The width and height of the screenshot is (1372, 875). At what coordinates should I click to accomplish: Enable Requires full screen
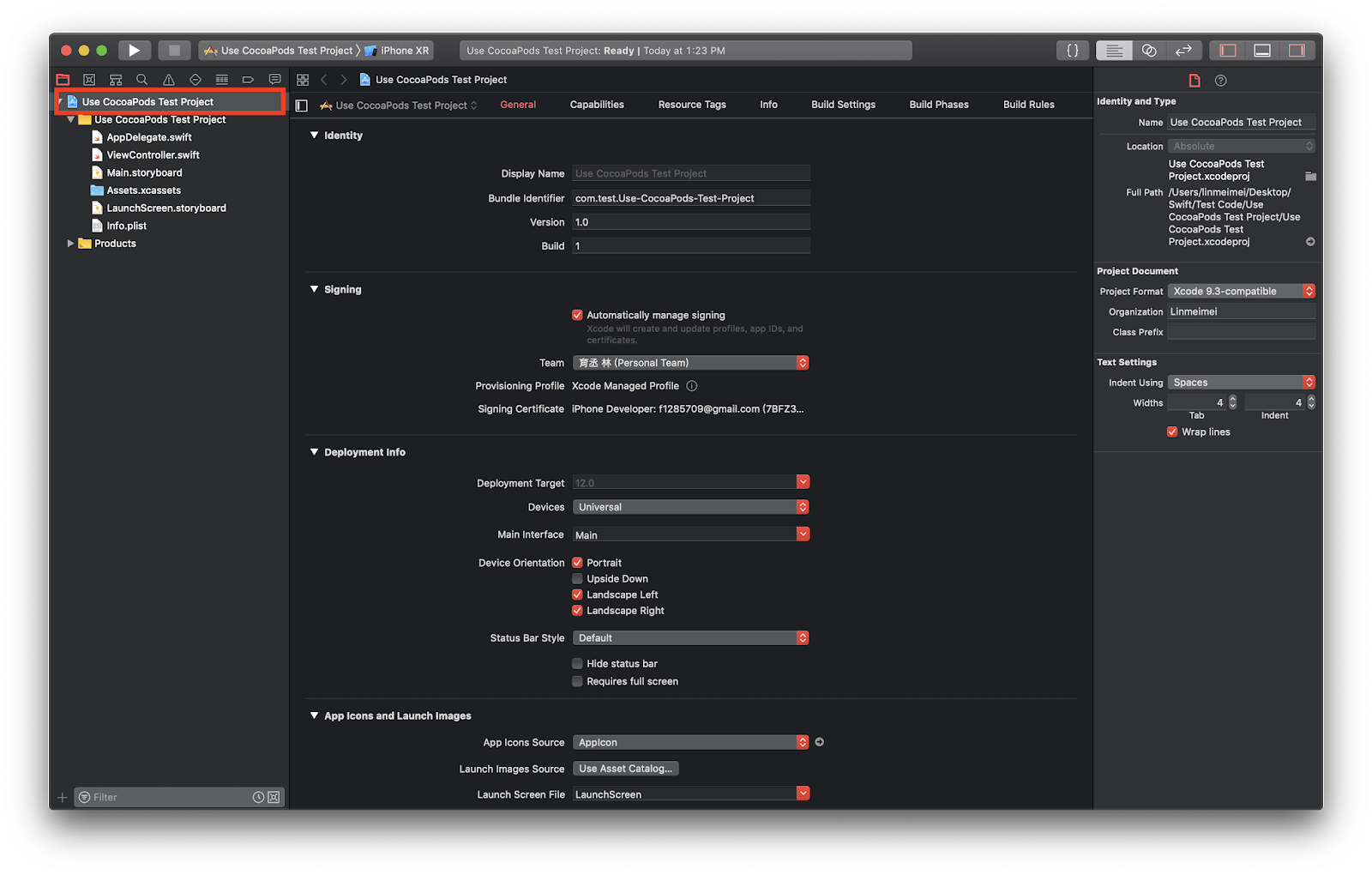tap(577, 681)
